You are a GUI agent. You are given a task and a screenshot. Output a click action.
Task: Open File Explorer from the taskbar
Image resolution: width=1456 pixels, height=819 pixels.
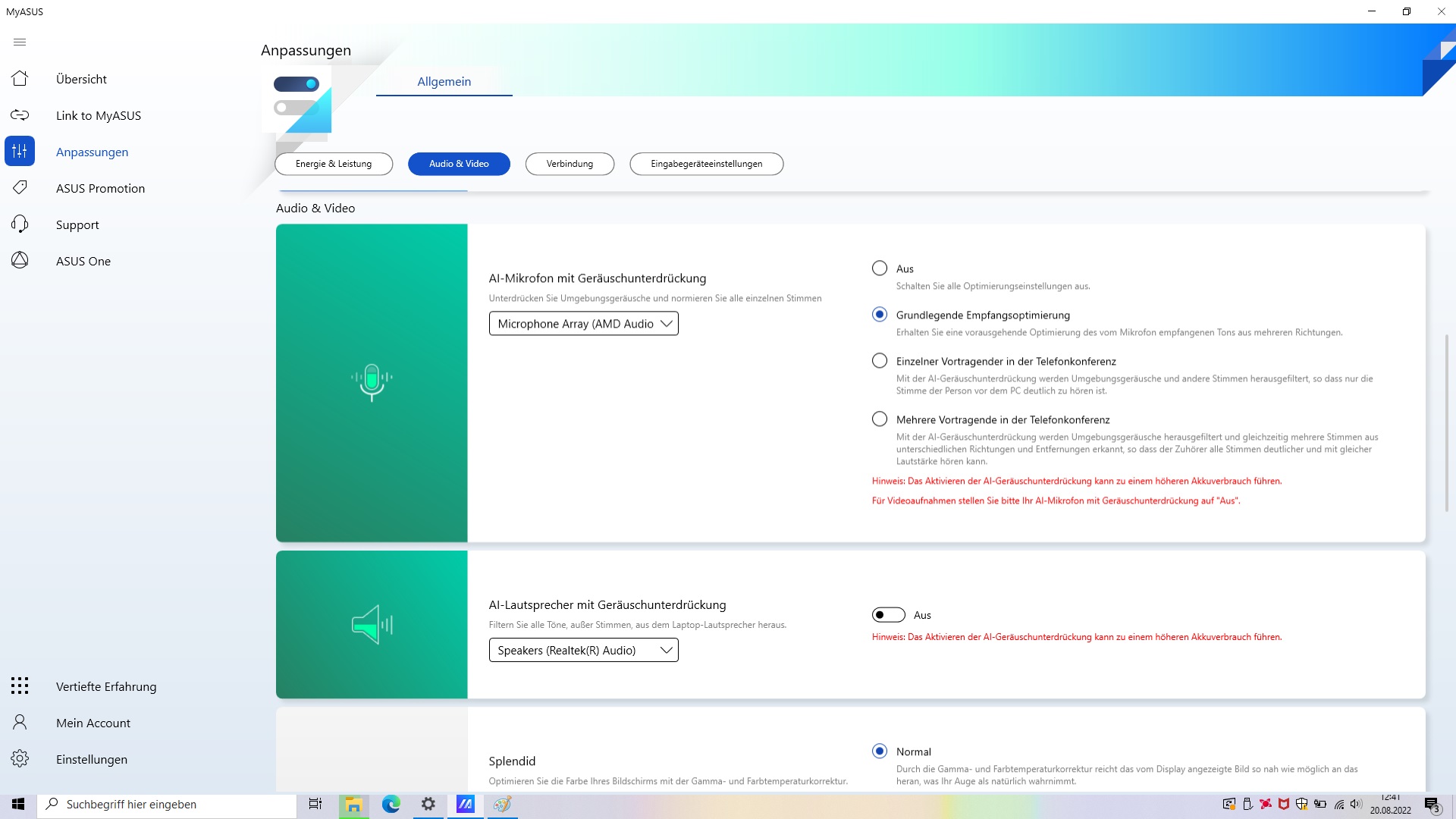coord(353,805)
